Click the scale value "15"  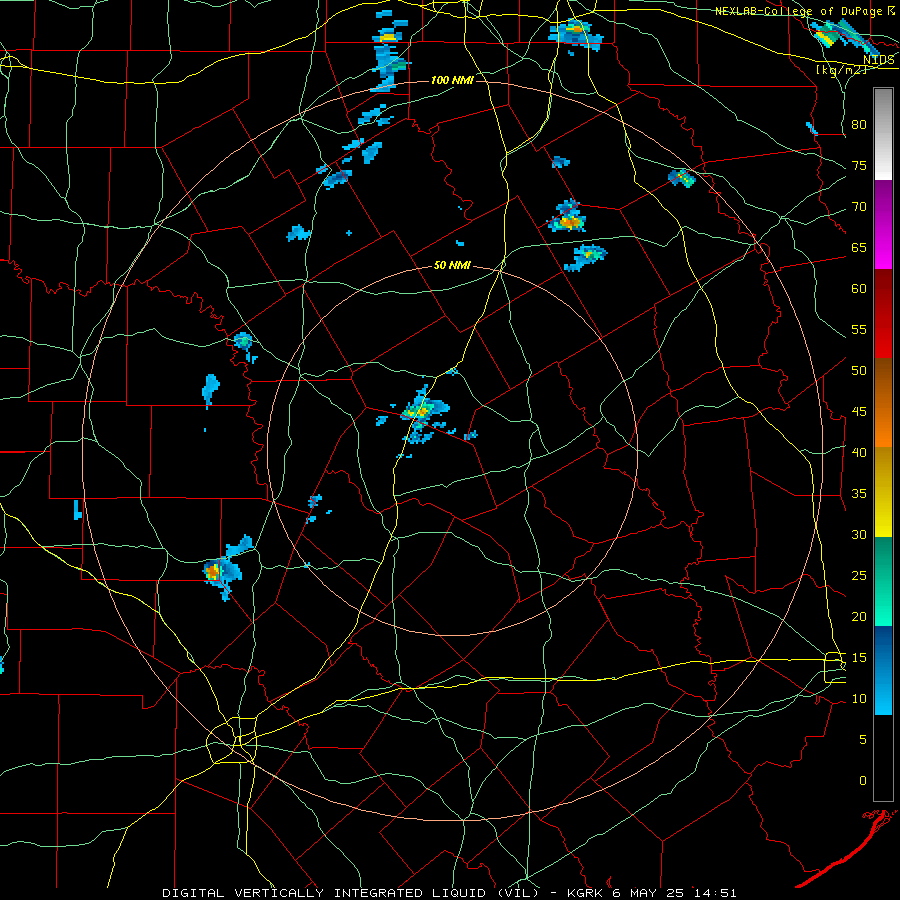859,657
